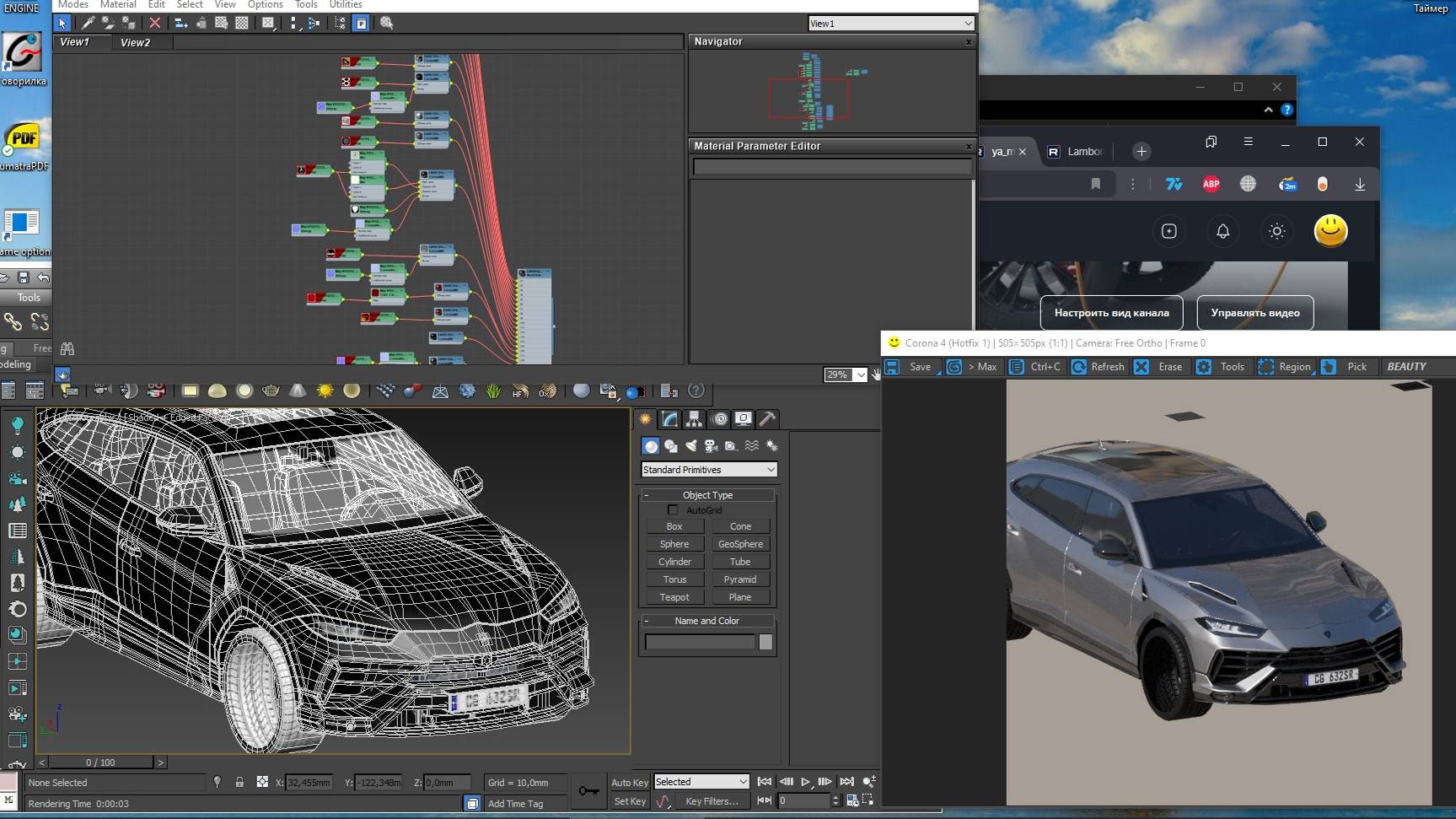Collapse the Object Type rollout
Image resolution: width=1456 pixels, height=819 pixels.
point(707,495)
